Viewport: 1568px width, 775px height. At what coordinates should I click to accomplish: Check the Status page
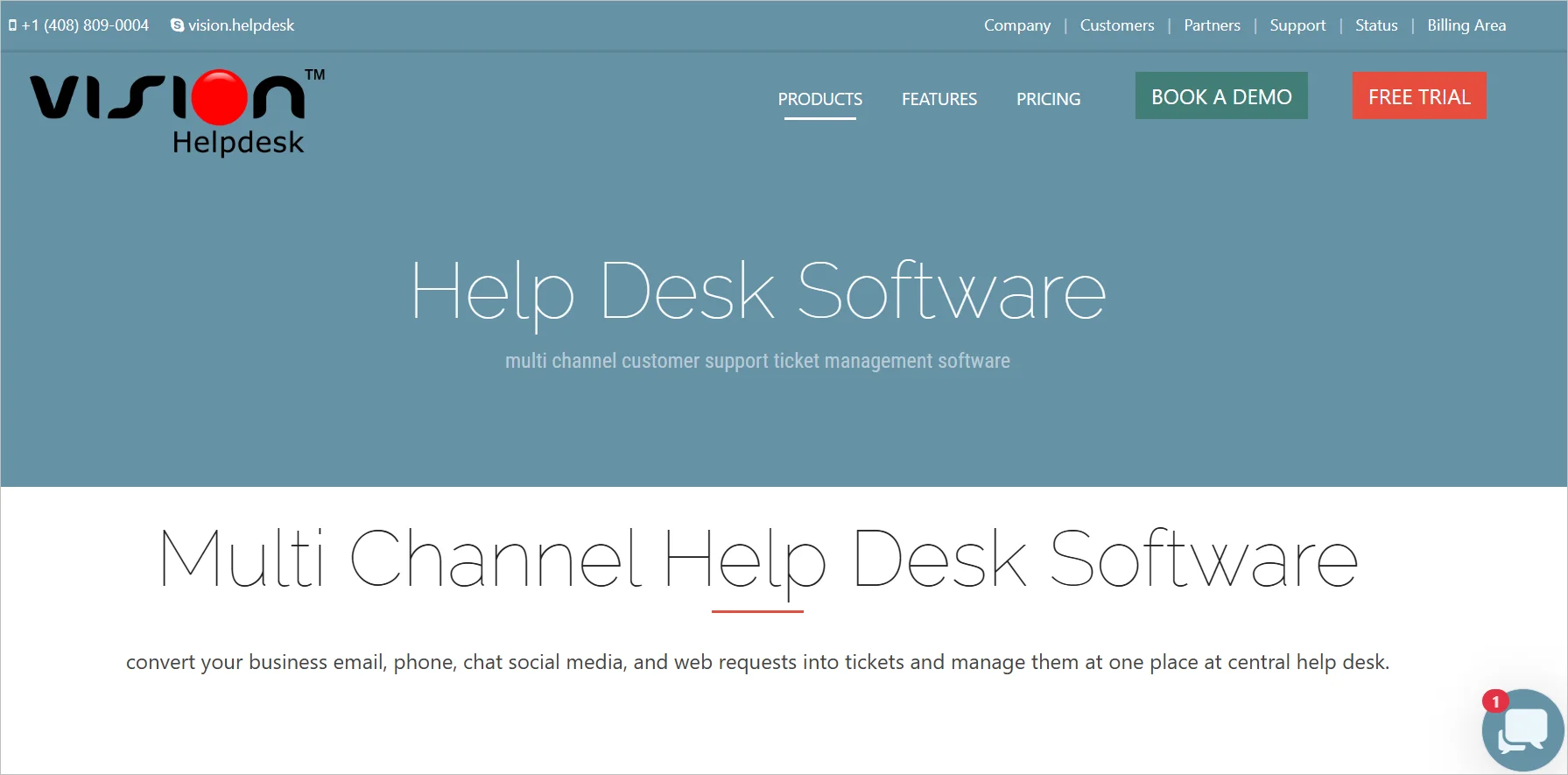(1376, 25)
